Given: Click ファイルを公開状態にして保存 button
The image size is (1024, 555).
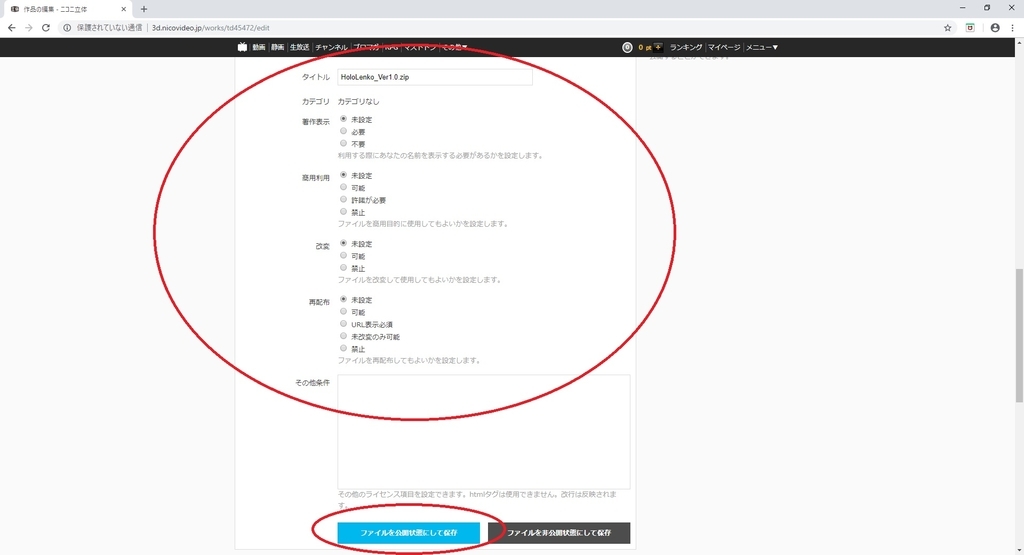Looking at the screenshot, I should (409, 533).
